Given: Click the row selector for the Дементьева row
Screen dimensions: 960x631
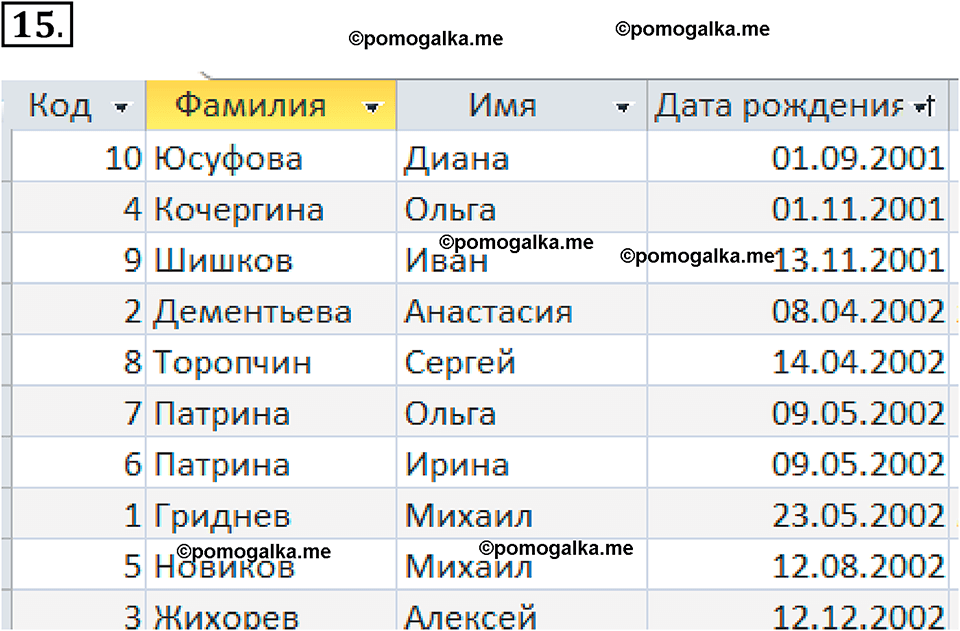Looking at the screenshot, I should coord(6,309).
